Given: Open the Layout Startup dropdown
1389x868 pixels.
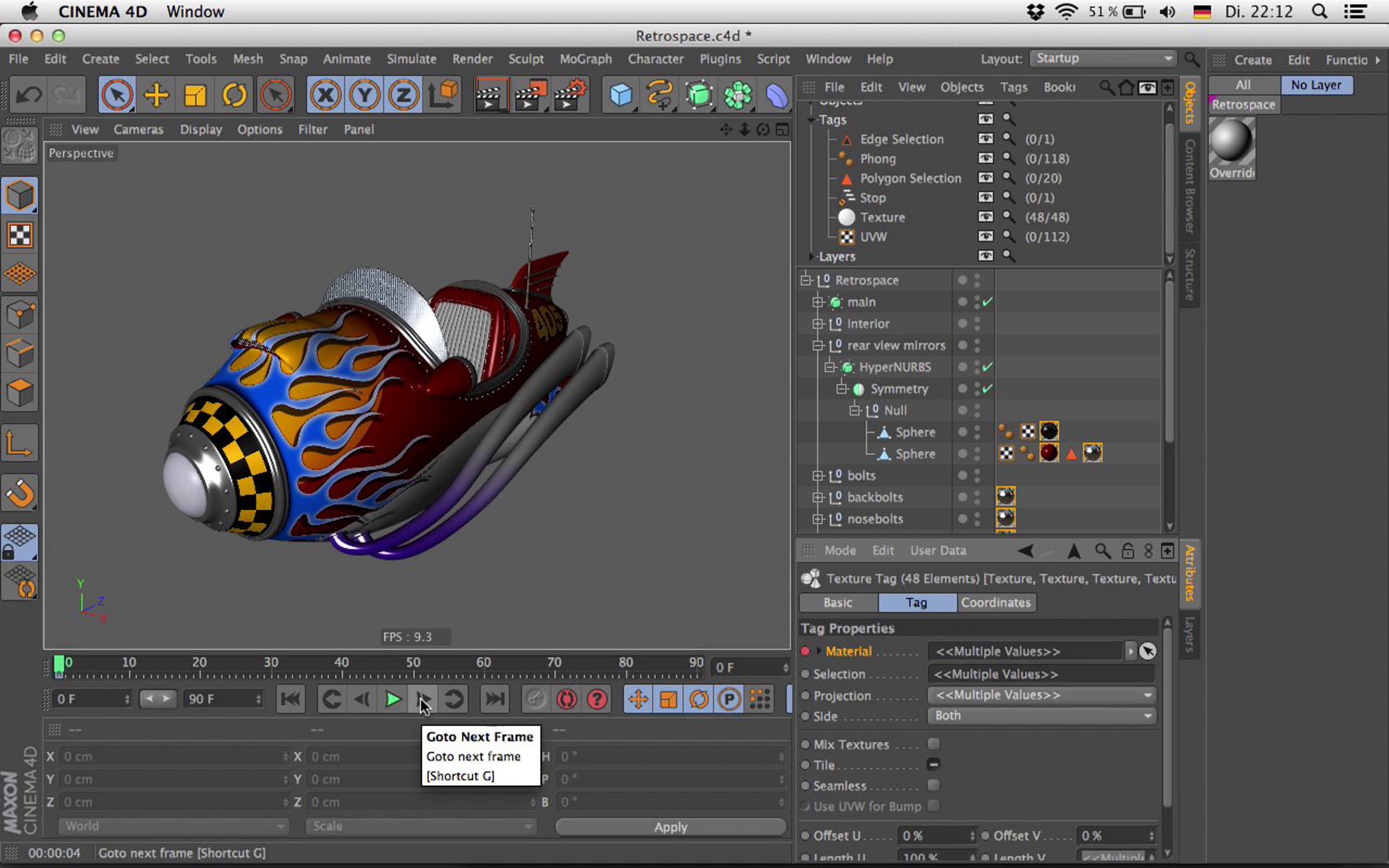Looking at the screenshot, I should tap(1103, 58).
